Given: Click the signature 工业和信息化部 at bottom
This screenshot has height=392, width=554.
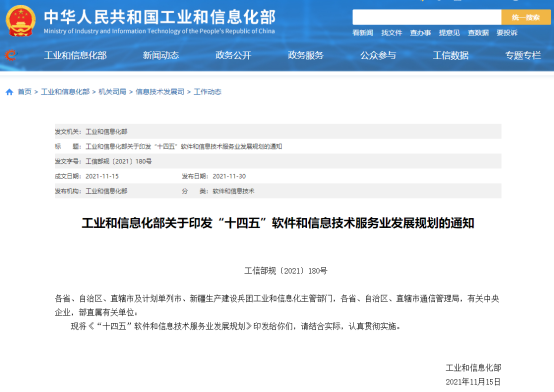Looking at the screenshot, I should 473,368.
